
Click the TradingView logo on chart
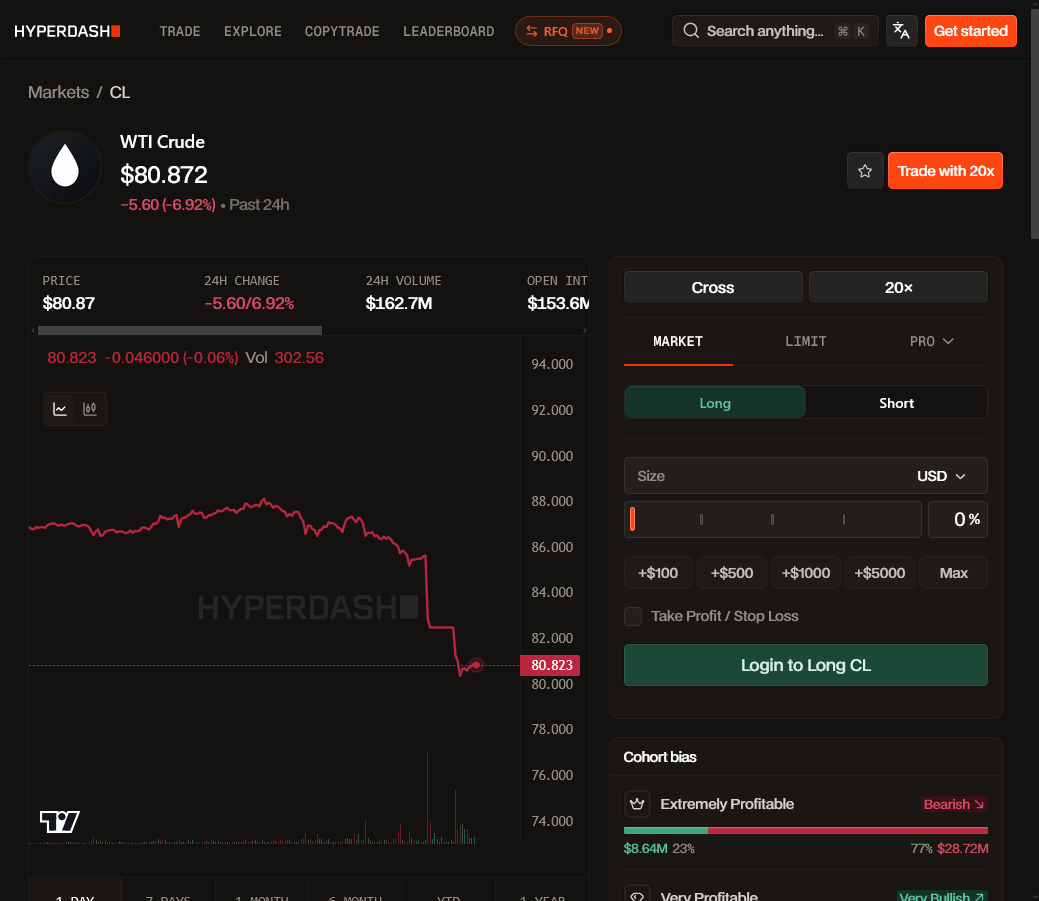[60, 822]
